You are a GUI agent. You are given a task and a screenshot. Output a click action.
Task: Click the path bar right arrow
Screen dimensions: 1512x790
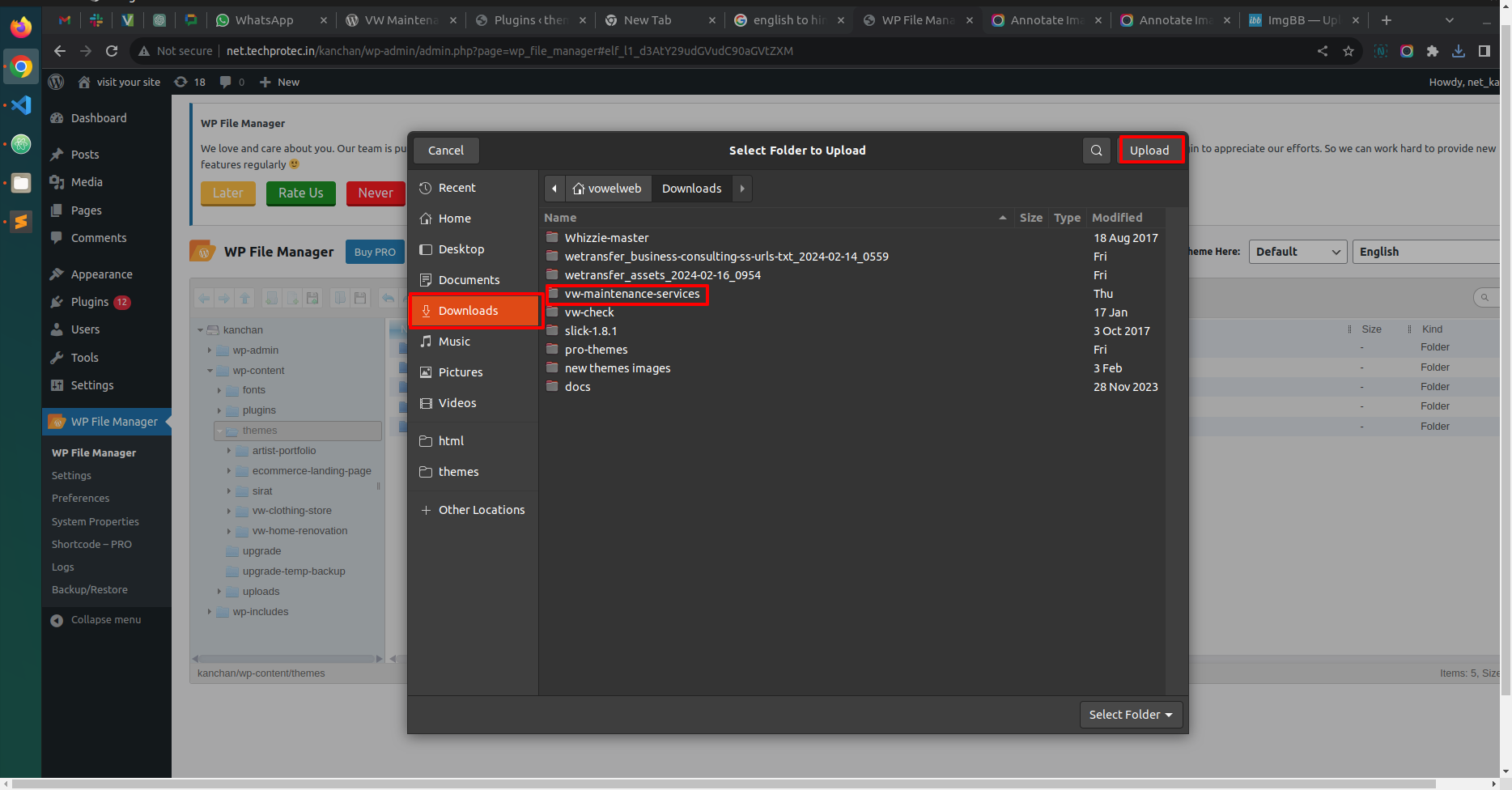[742, 189]
